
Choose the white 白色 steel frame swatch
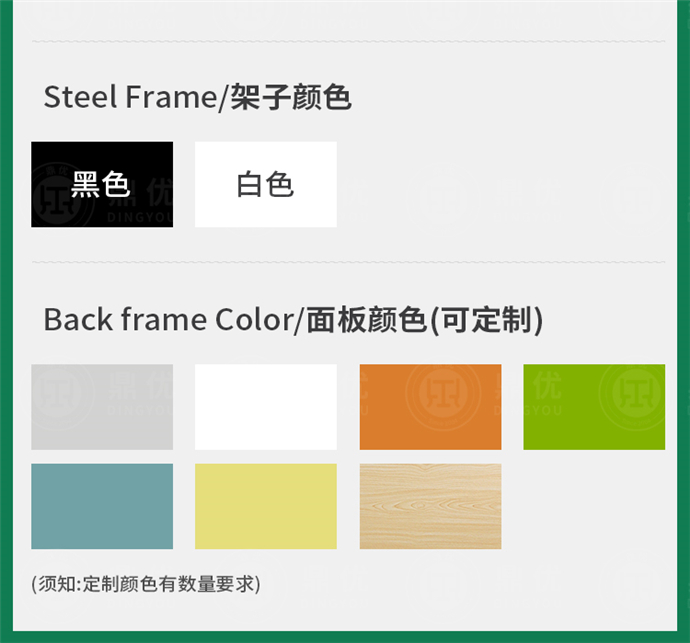(265, 184)
